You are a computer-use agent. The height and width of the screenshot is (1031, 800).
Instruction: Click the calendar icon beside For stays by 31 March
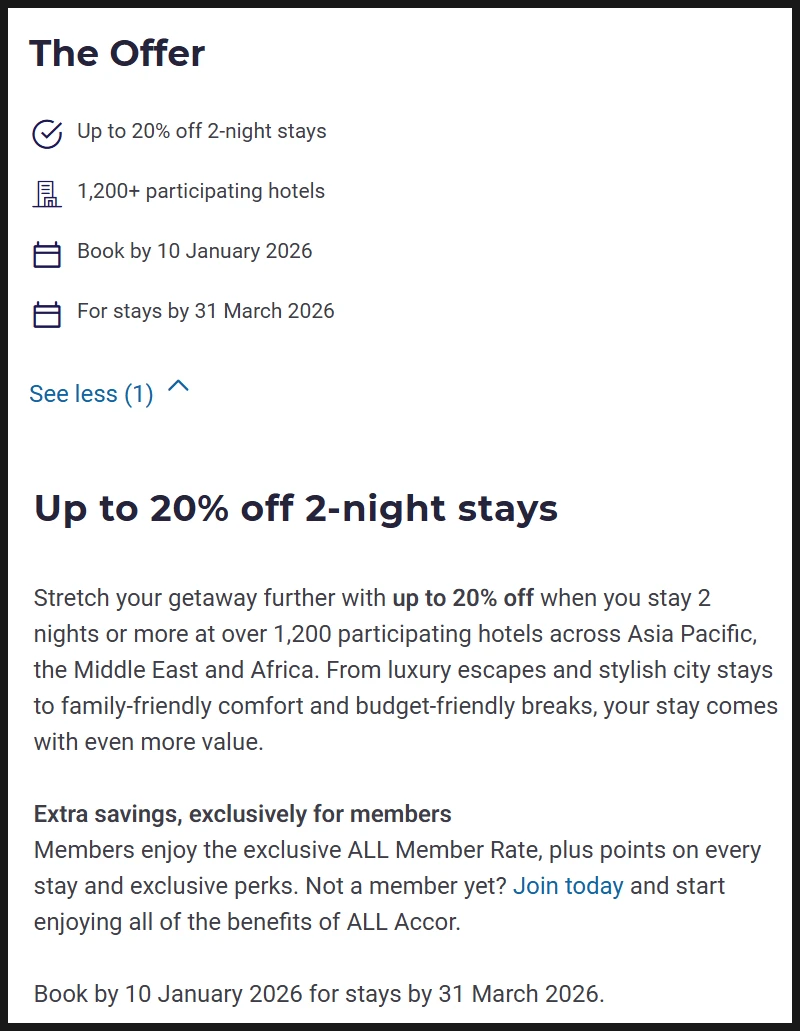click(47, 314)
